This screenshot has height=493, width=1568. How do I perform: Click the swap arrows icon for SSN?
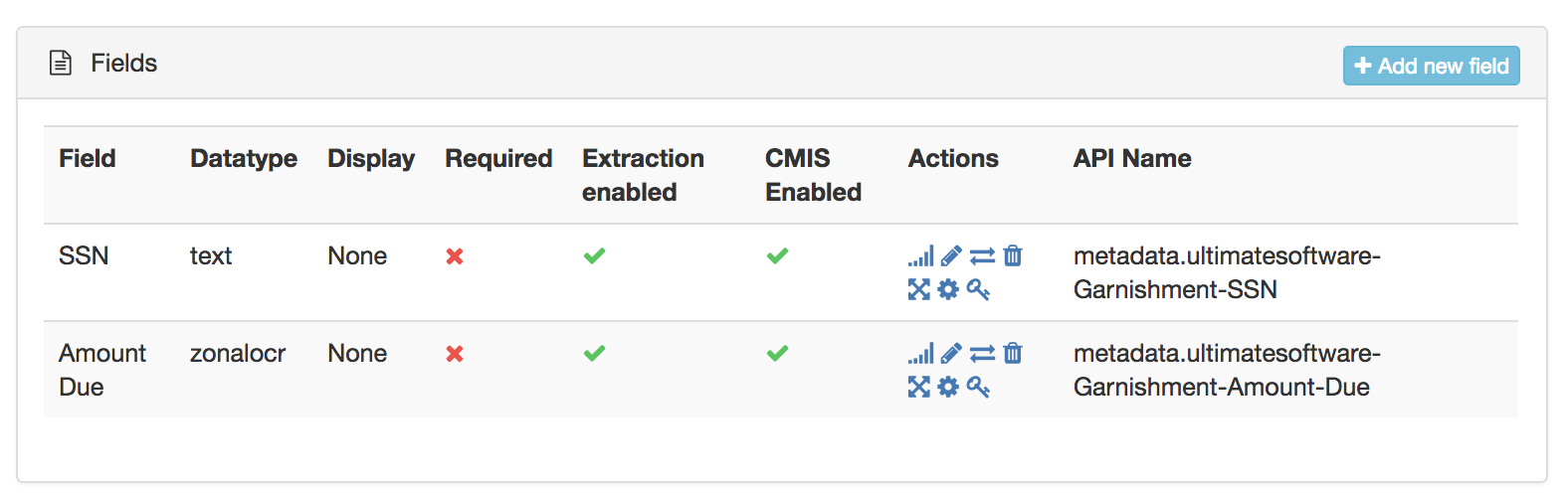pos(982,256)
